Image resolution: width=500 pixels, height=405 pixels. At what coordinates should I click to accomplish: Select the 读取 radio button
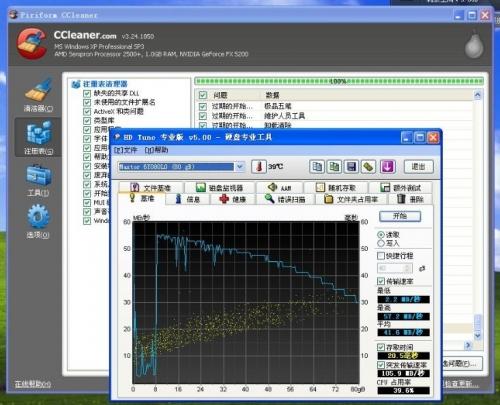pyautogui.click(x=381, y=234)
